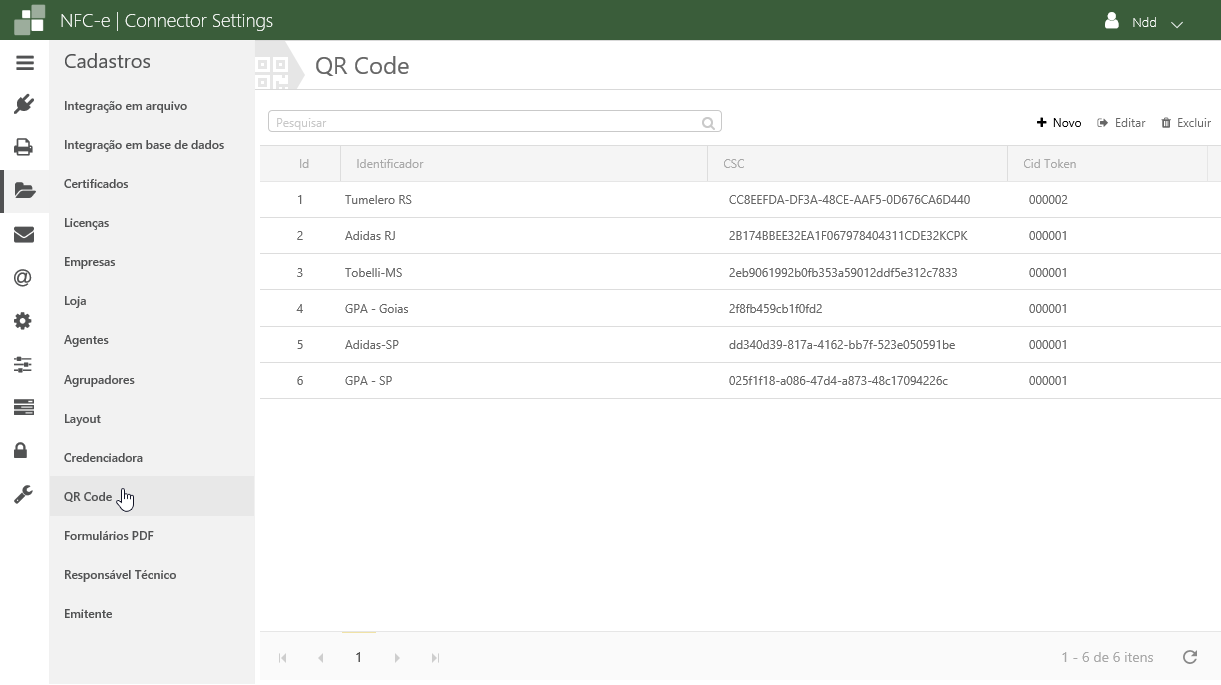Click the wrench tools icon
Screen dimensions: 1221x685
[x=24, y=494]
